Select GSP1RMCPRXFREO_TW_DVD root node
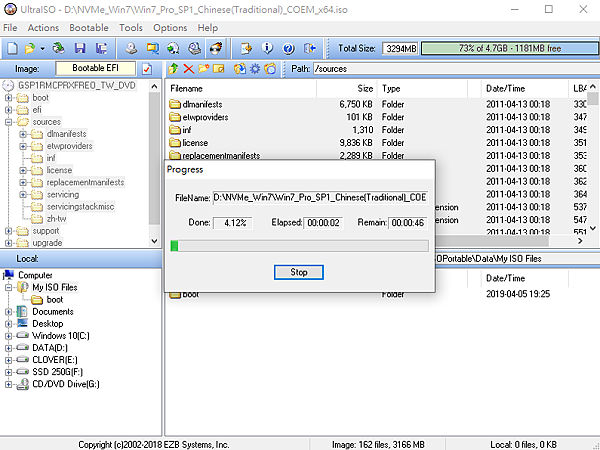The width and height of the screenshot is (600, 450). pos(77,85)
